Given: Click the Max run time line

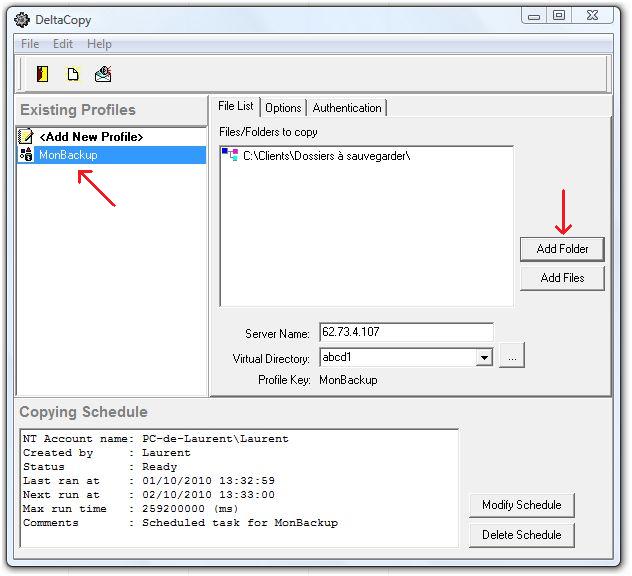Looking at the screenshot, I should point(131,509).
